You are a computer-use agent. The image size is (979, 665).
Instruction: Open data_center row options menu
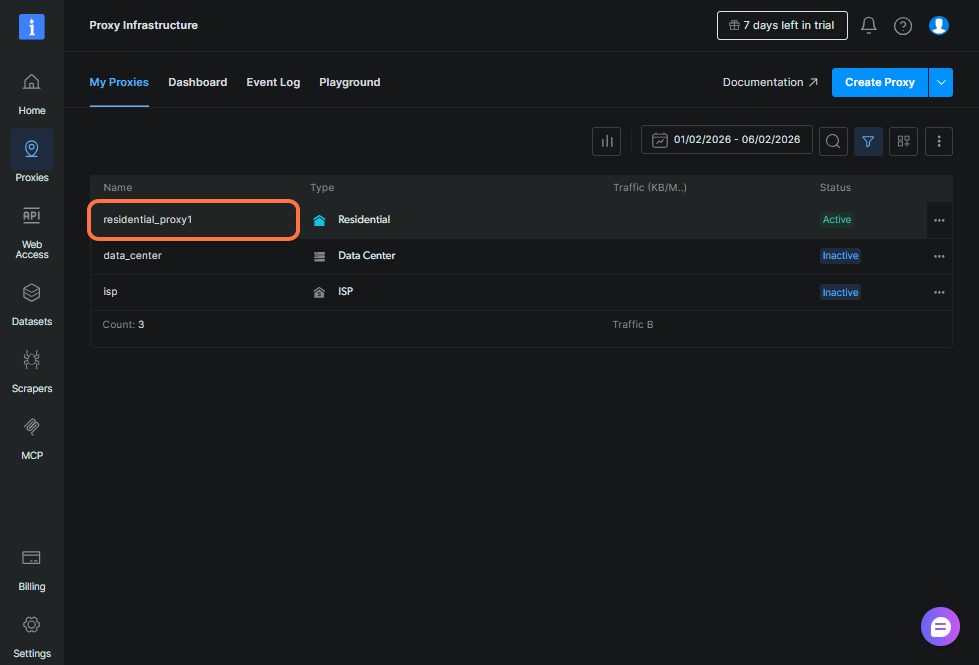click(939, 257)
